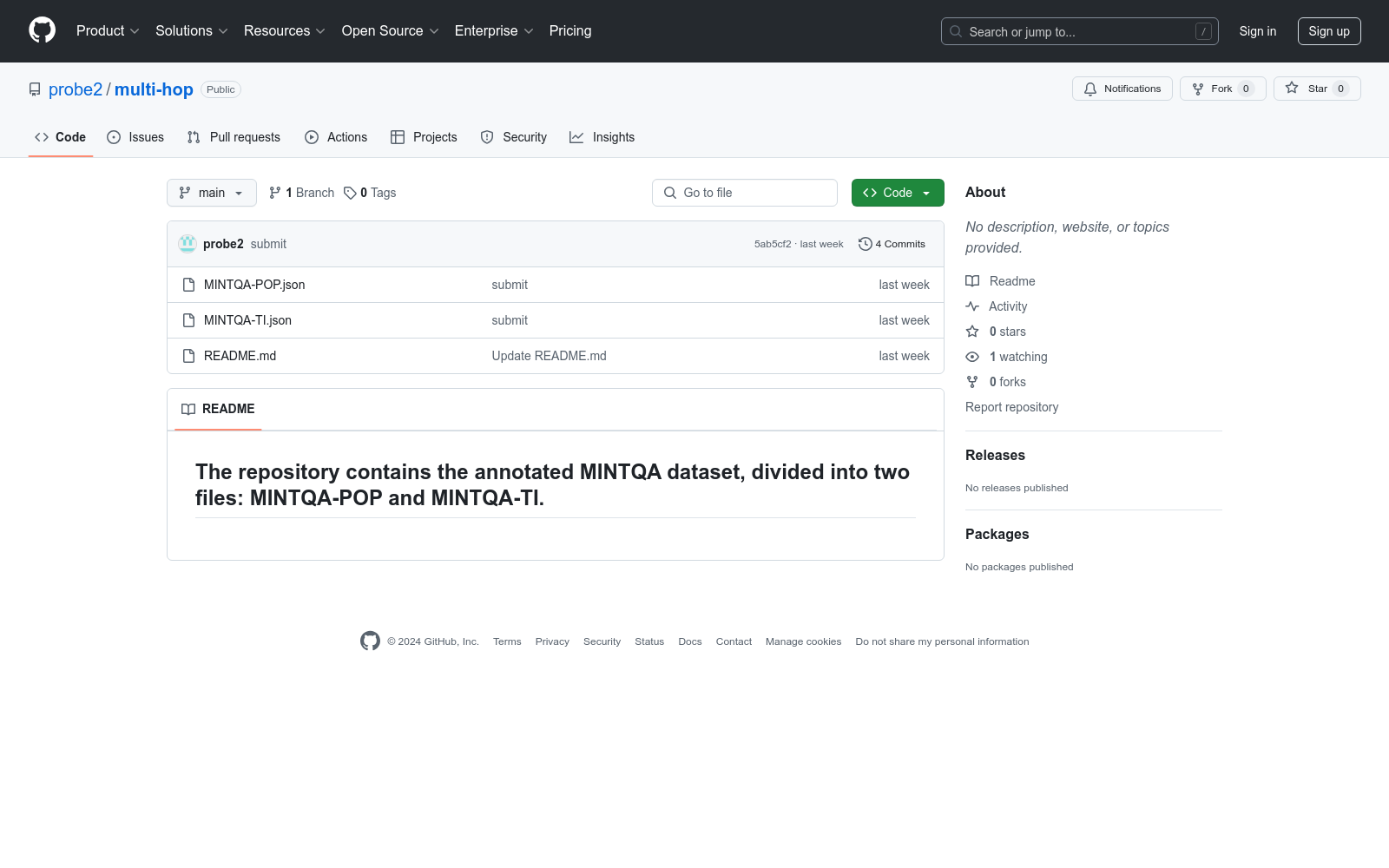Click the Sign in link
The image size is (1389, 868).
[1258, 31]
